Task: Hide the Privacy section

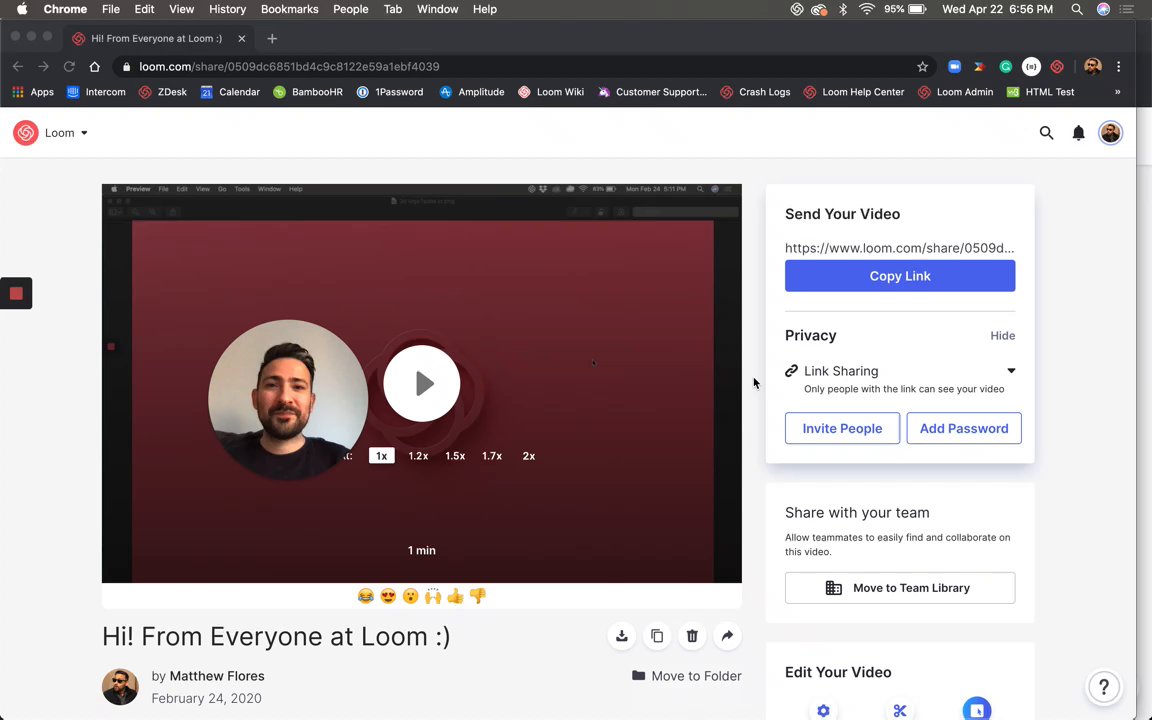Action: pos(1002,336)
